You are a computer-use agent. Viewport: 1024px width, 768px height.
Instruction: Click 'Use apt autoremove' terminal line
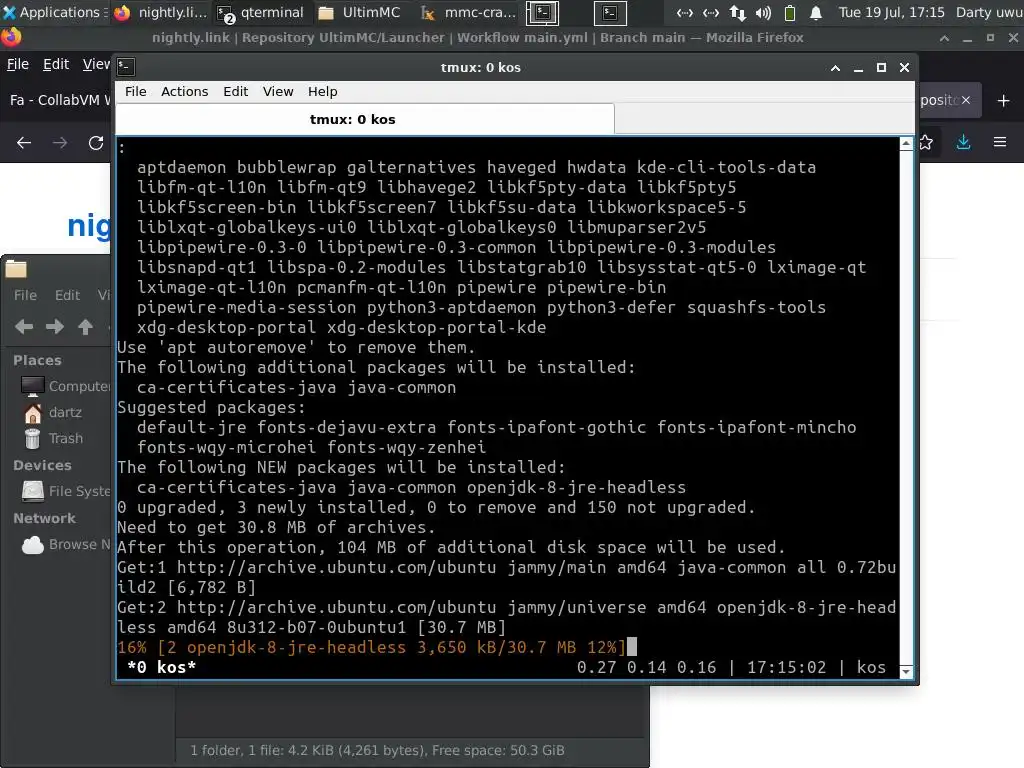[296, 347]
